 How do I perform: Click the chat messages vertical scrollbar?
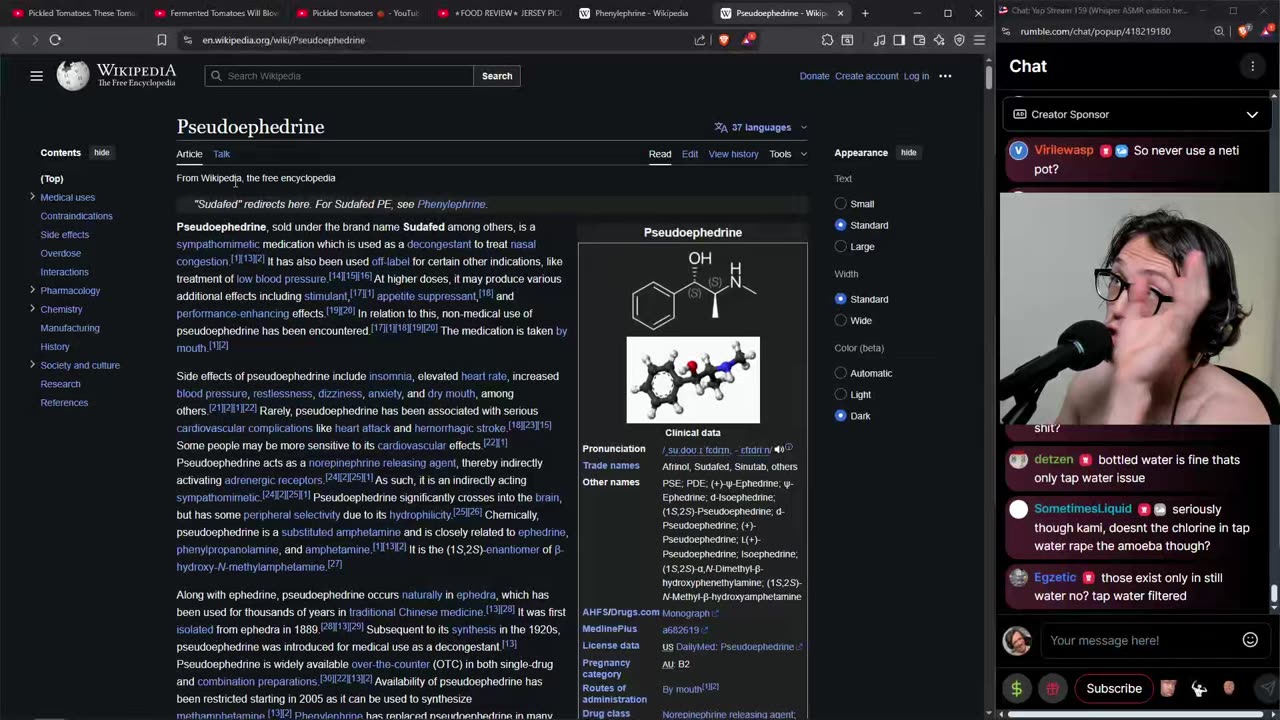(1274, 594)
